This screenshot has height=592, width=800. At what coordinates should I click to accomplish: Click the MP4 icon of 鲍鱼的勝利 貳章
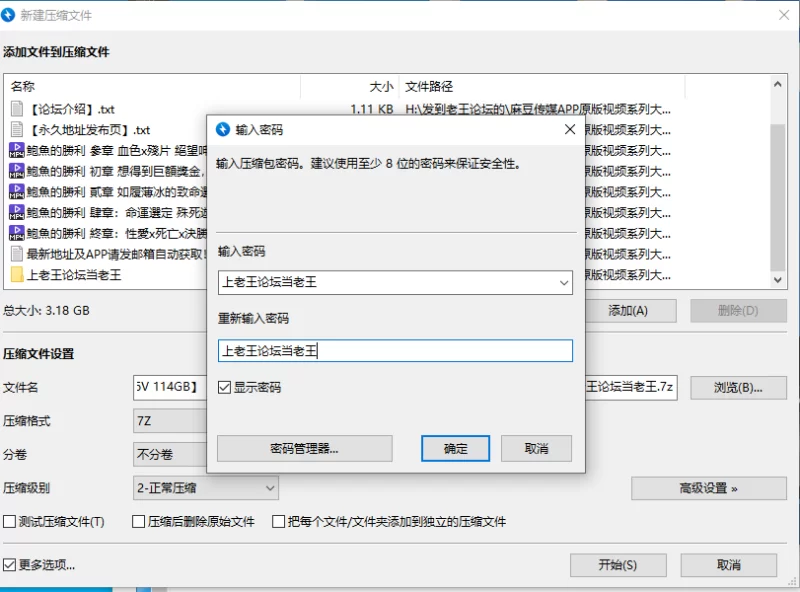pyautogui.click(x=16, y=192)
